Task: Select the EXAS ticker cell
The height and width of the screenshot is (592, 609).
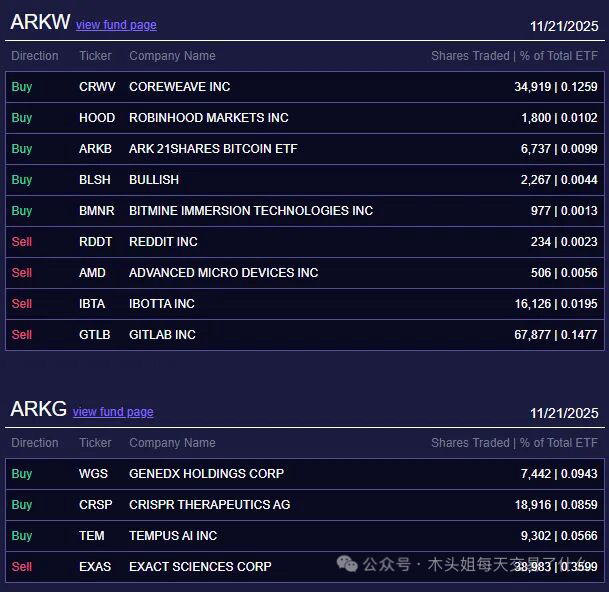Action: pyautogui.click(x=95, y=567)
